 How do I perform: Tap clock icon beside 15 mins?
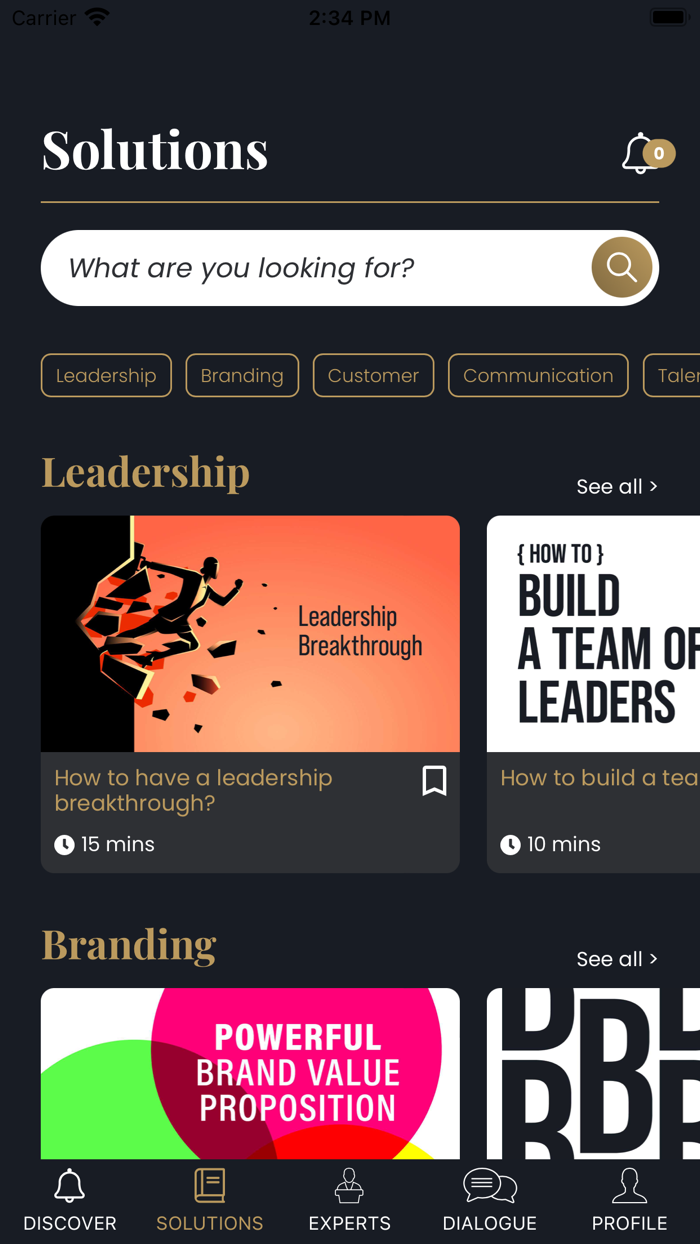(64, 845)
